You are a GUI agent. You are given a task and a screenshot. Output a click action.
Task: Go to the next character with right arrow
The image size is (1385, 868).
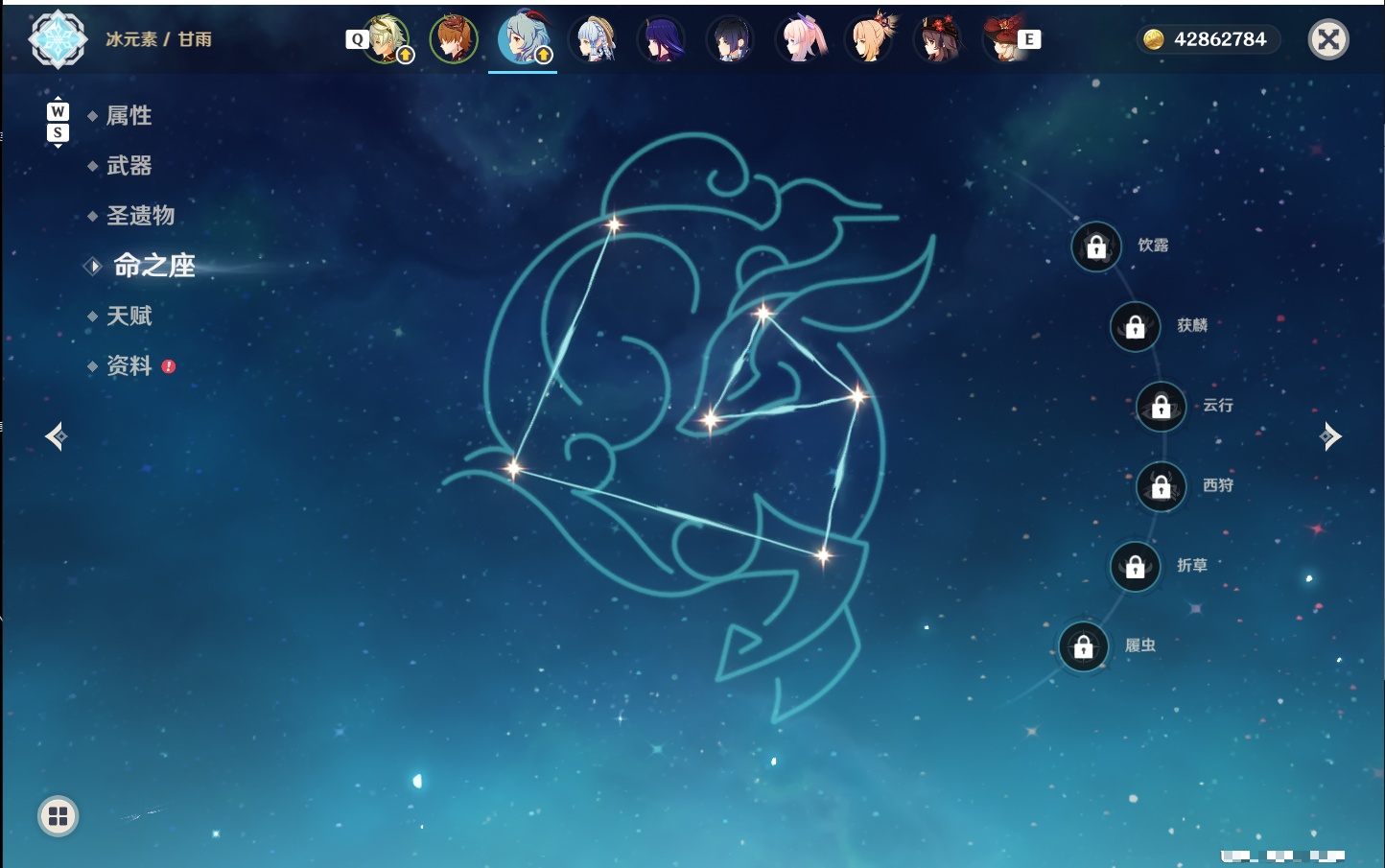click(1330, 436)
